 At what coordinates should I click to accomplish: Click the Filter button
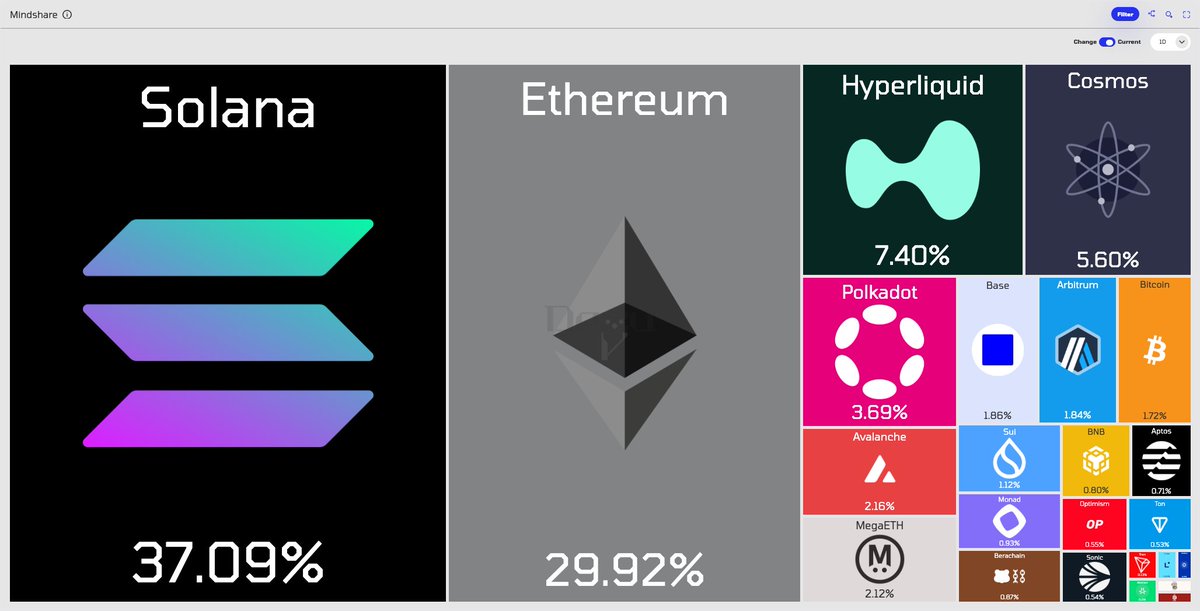tap(1125, 14)
